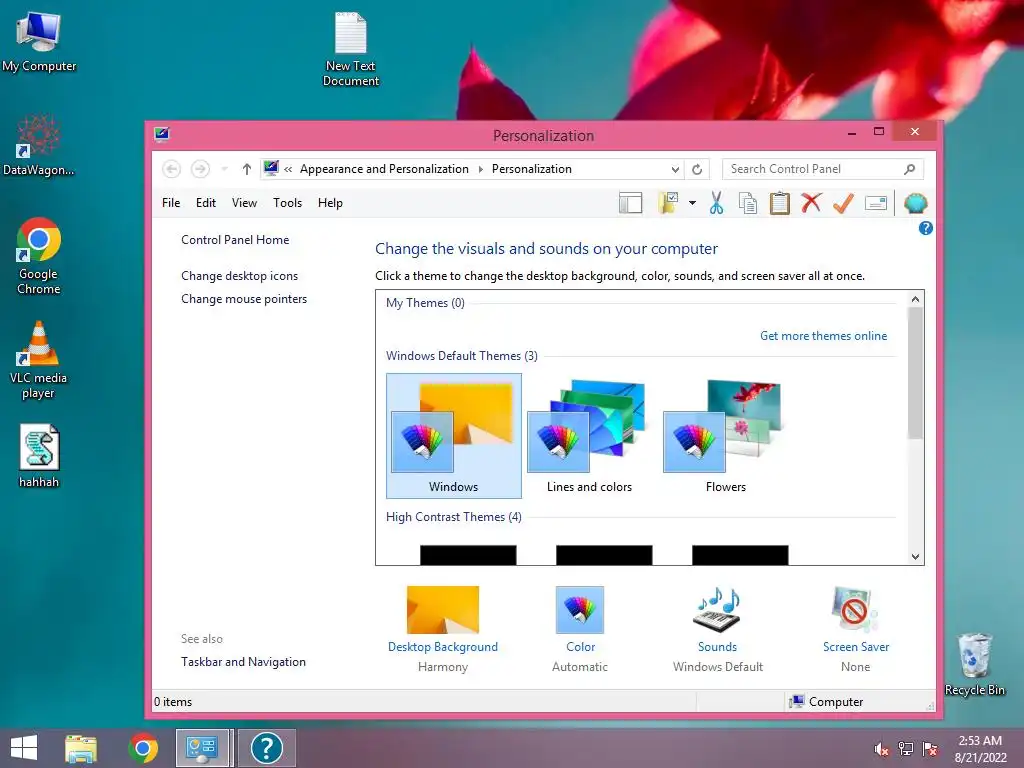Image resolution: width=1024 pixels, height=768 pixels.
Task: Click the network tray icon
Action: coord(905,749)
